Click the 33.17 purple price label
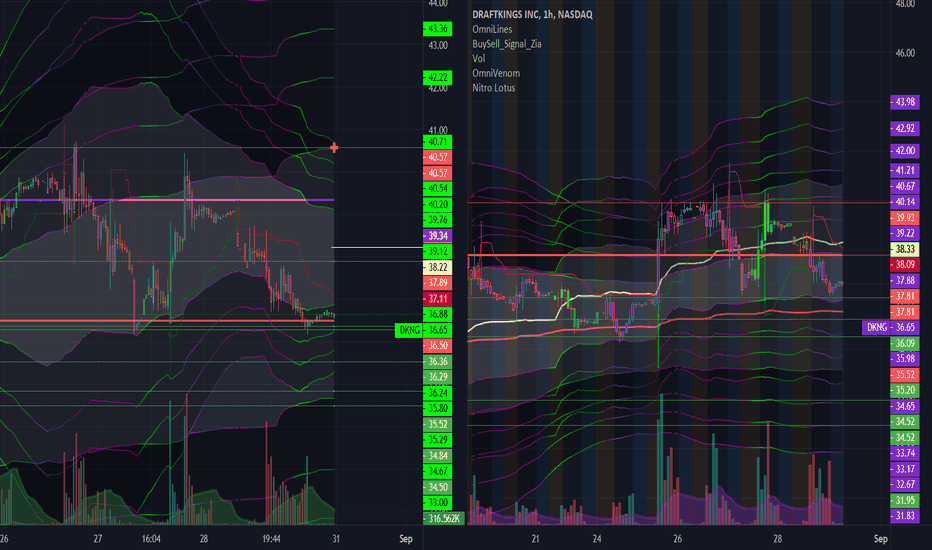 click(905, 469)
